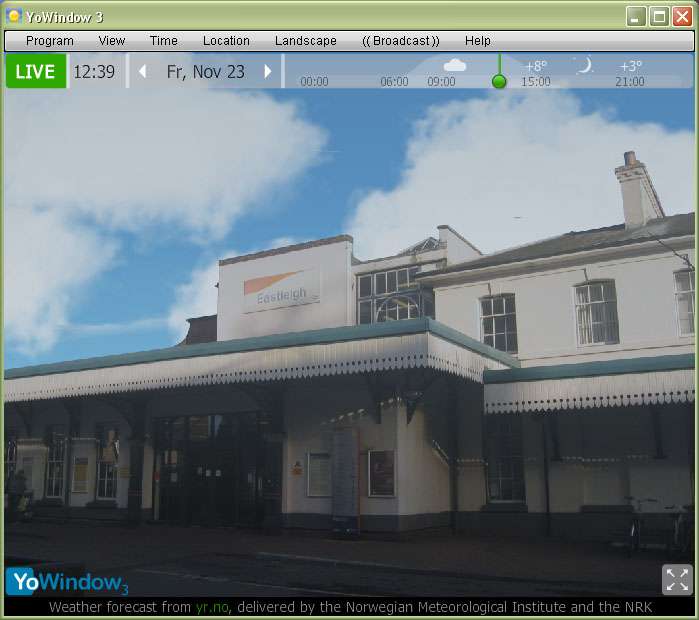Click the cloud weather icon on timeline
The width and height of the screenshot is (699, 620).
pyautogui.click(x=455, y=66)
